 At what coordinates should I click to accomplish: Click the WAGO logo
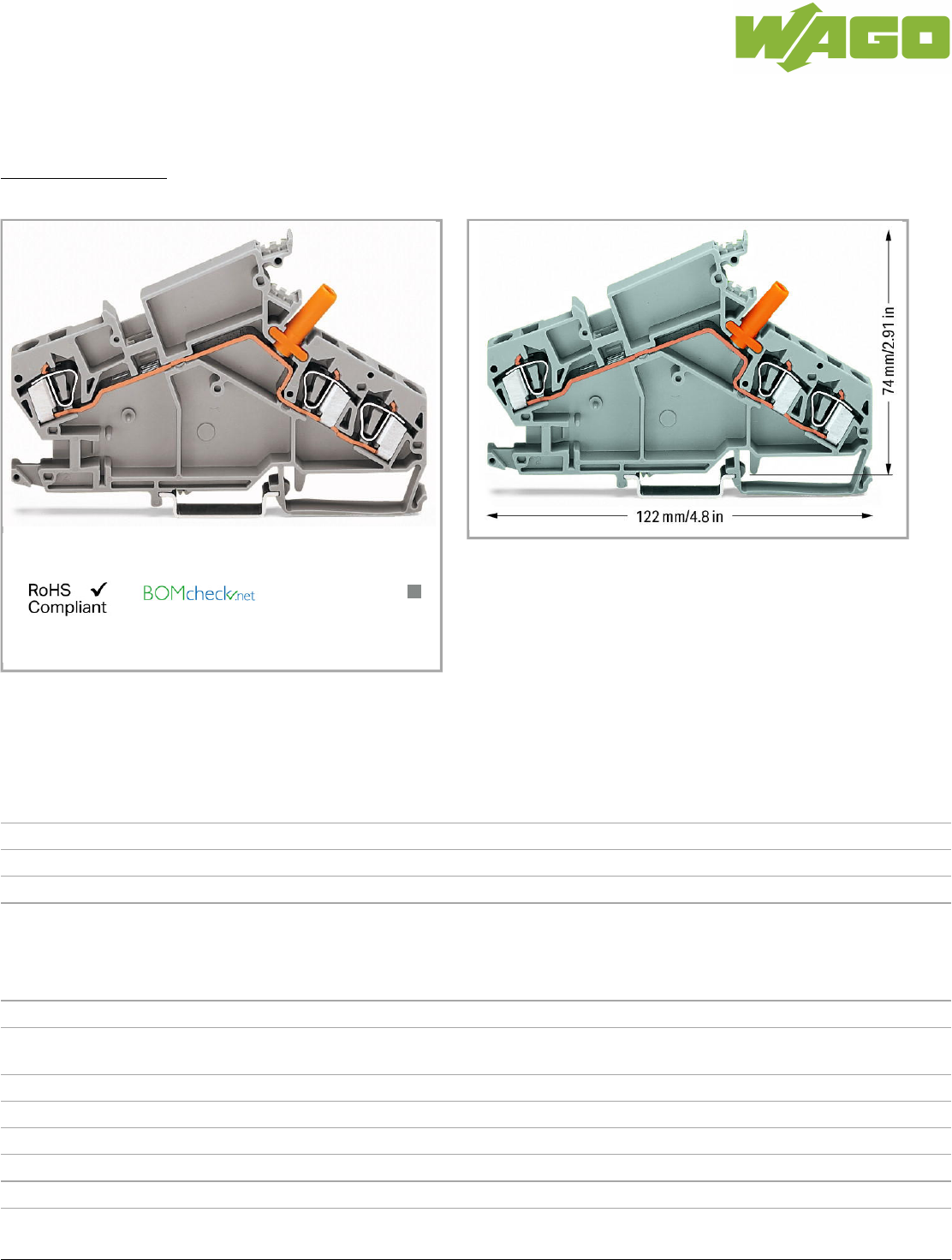(842, 37)
